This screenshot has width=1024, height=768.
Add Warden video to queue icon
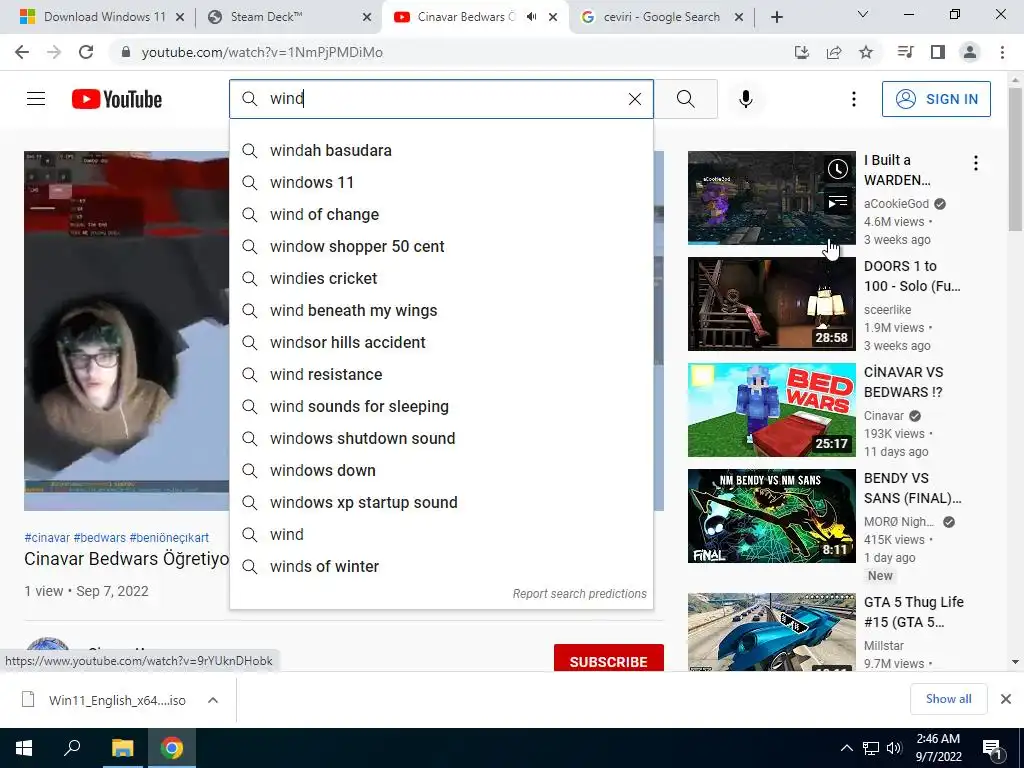(x=837, y=203)
